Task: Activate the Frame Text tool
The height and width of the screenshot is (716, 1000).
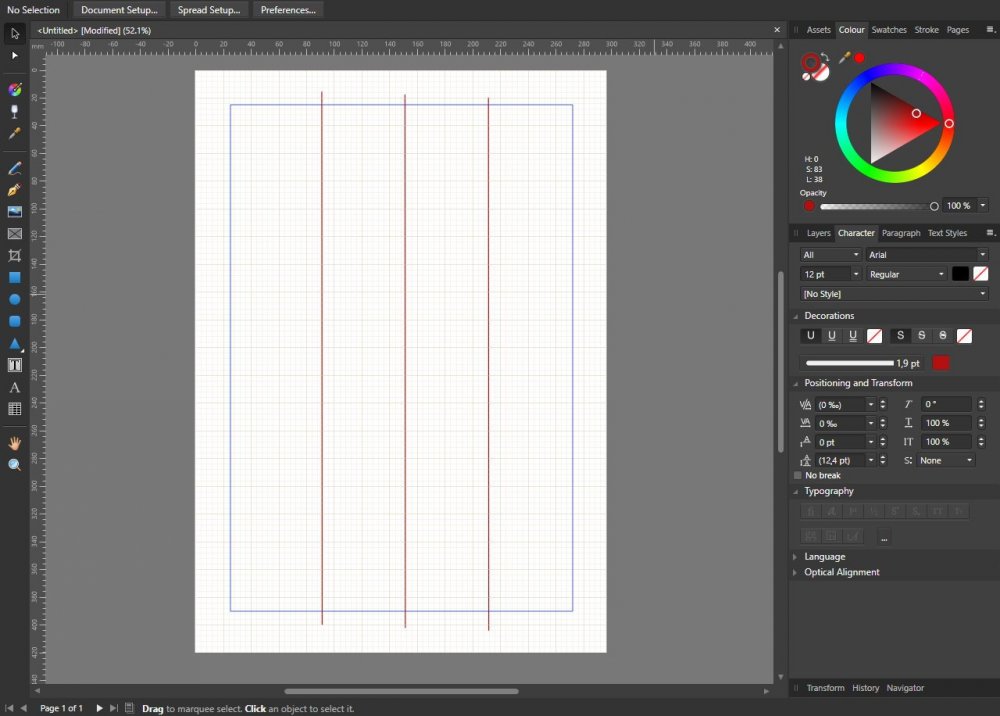Action: 14,365
